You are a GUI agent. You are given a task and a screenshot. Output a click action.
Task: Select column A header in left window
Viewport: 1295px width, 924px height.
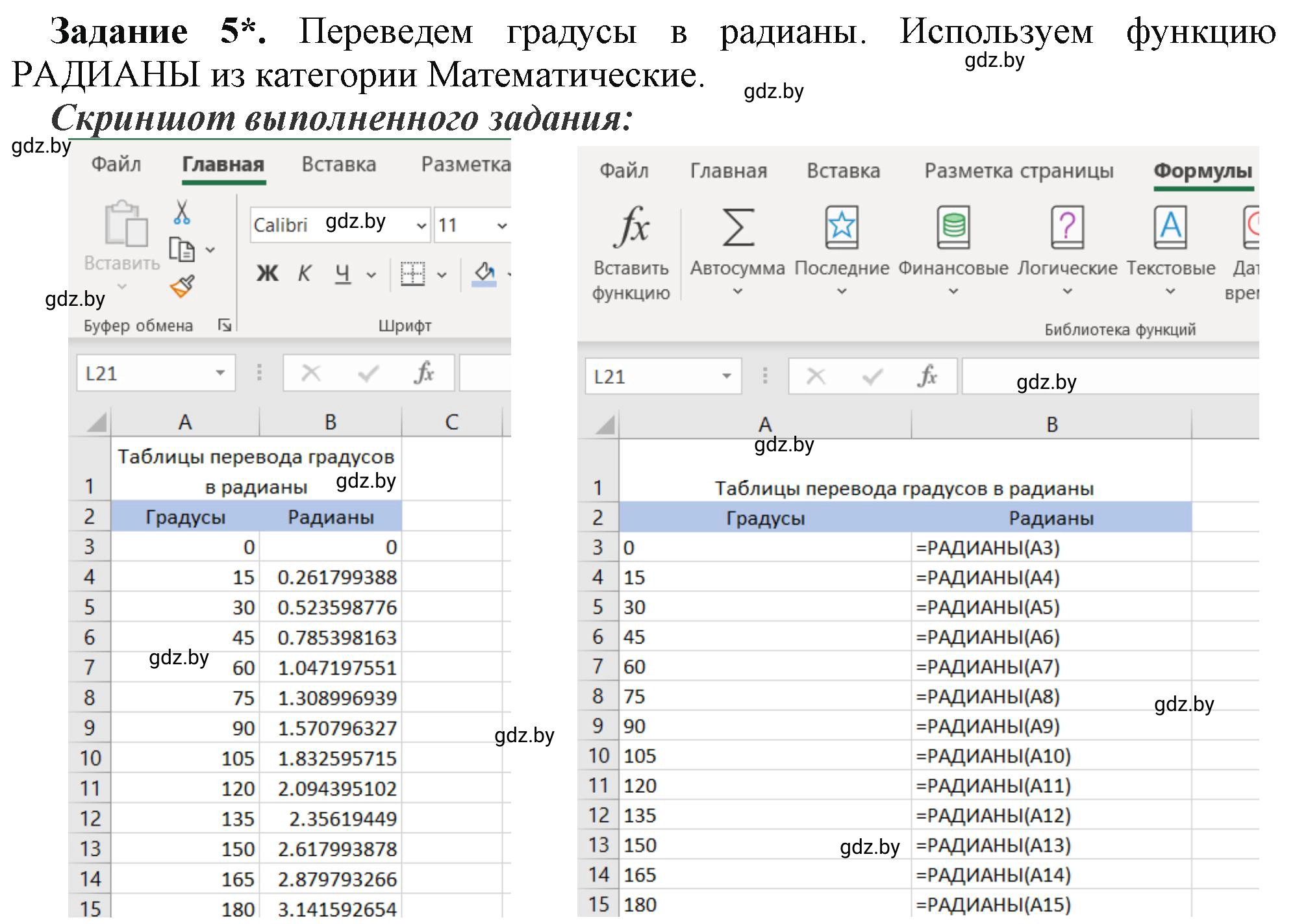pyautogui.click(x=185, y=422)
